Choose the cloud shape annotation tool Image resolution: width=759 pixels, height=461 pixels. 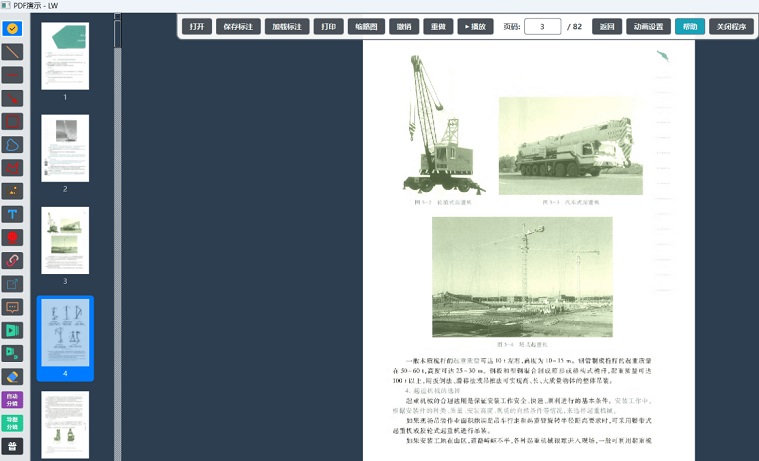point(13,144)
